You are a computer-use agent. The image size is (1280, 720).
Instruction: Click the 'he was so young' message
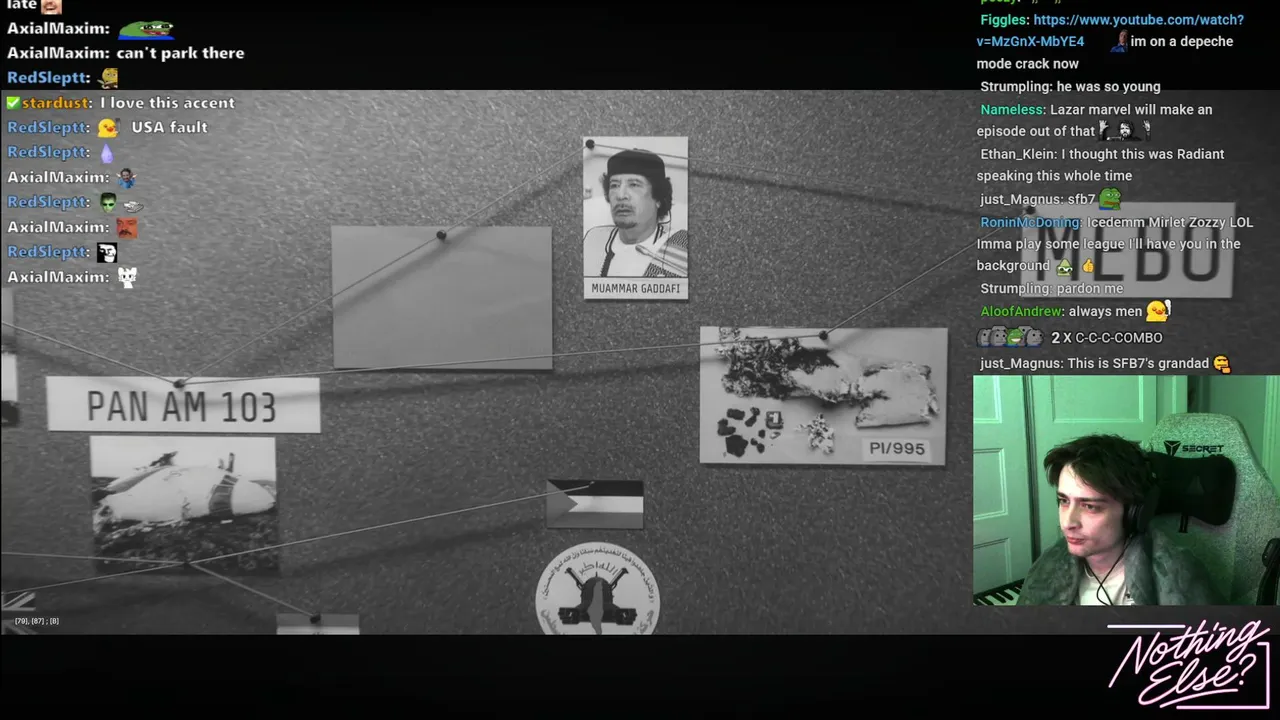tap(1108, 87)
